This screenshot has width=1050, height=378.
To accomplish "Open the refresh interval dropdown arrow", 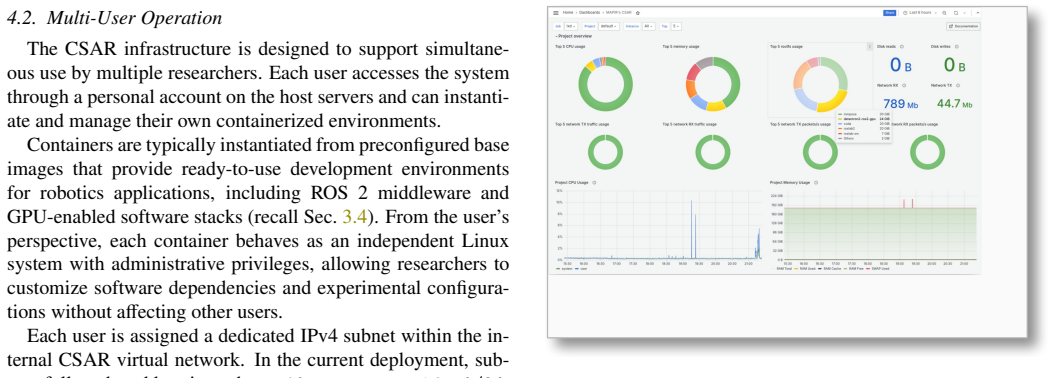I will coord(964,13).
